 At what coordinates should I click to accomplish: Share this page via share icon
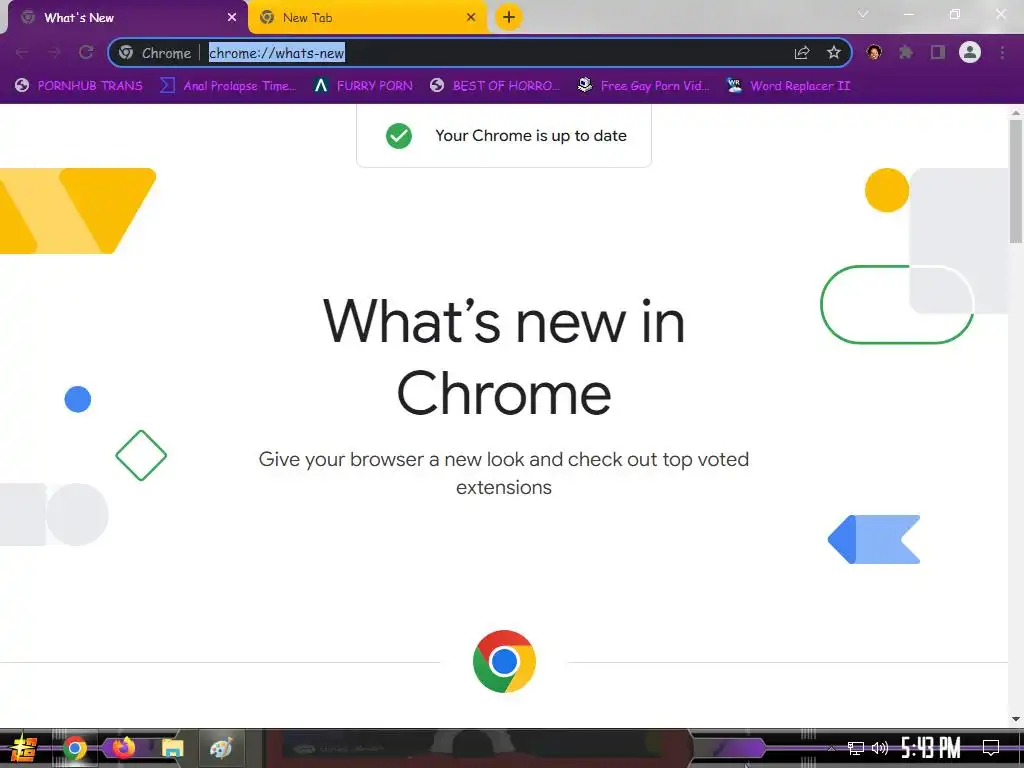click(x=802, y=53)
